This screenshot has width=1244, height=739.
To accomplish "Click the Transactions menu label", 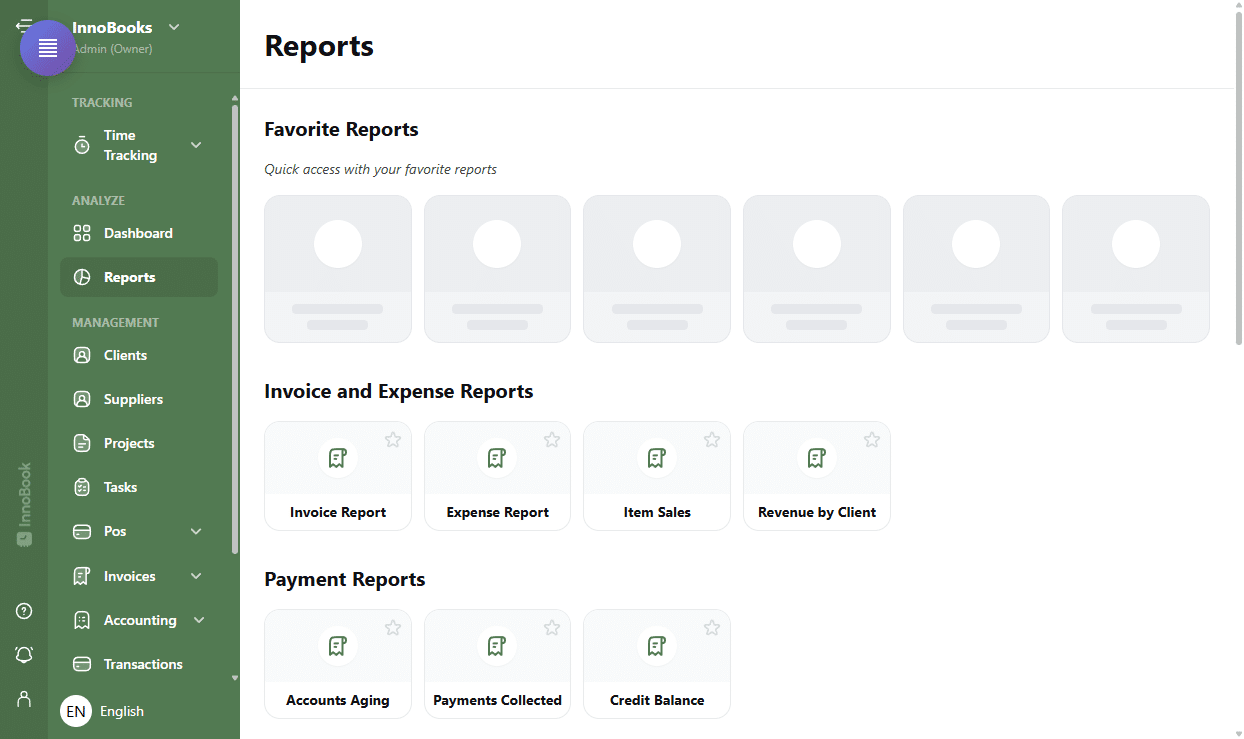I will coord(143,664).
